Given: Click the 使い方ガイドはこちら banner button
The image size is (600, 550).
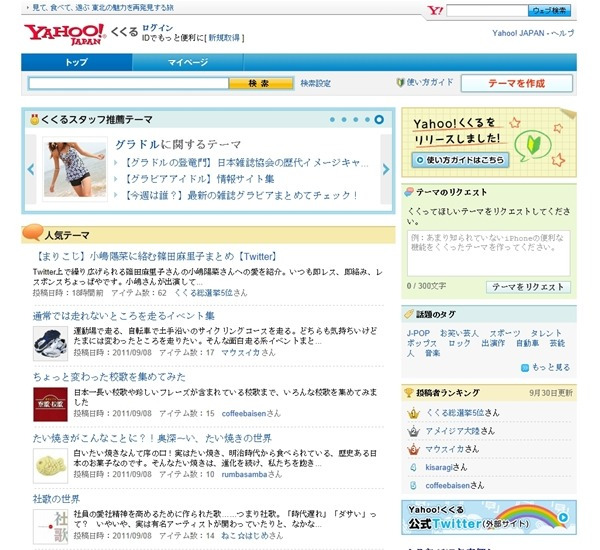Looking at the screenshot, I should (460, 160).
